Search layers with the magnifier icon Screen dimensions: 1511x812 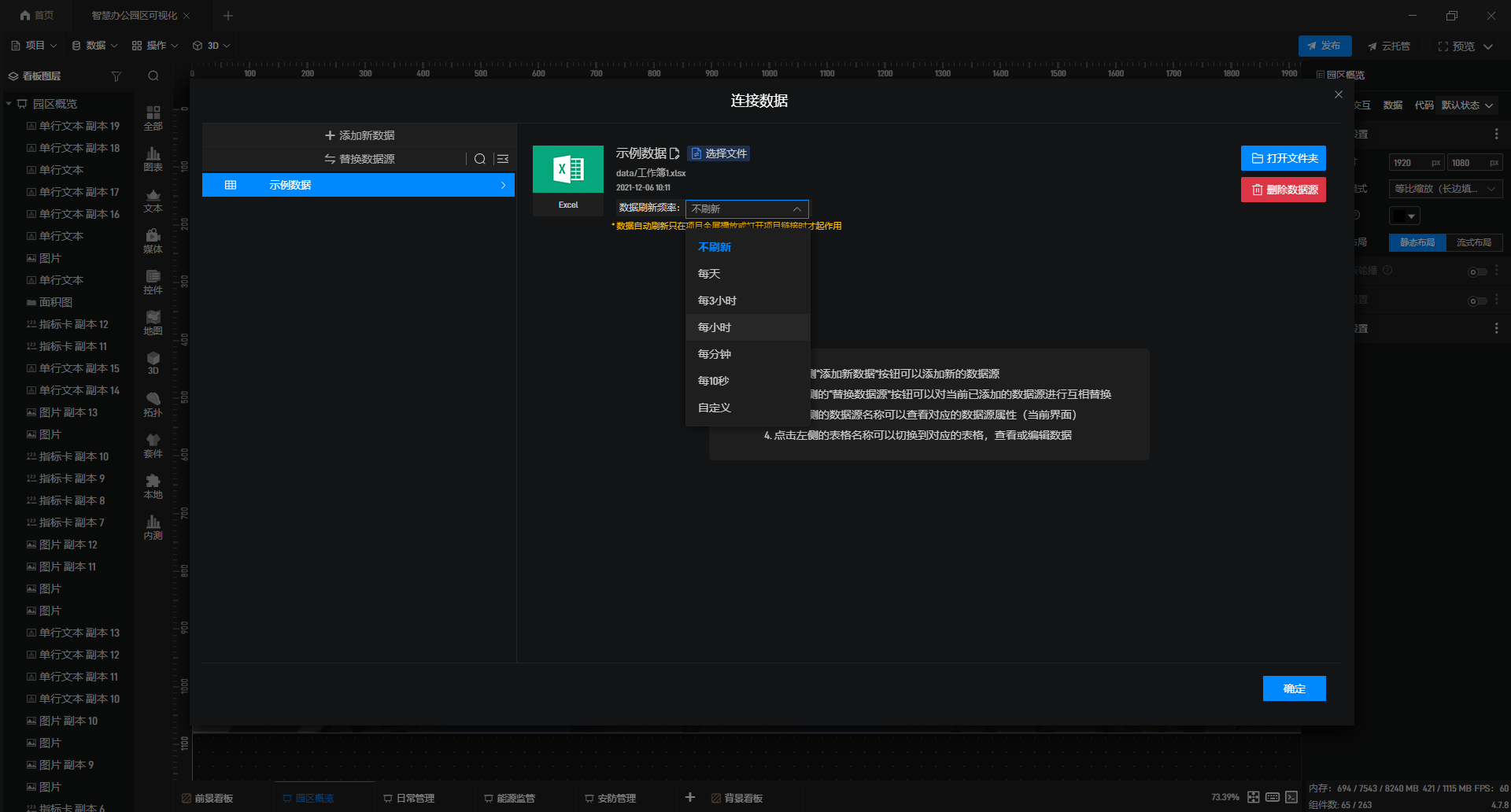[153, 76]
